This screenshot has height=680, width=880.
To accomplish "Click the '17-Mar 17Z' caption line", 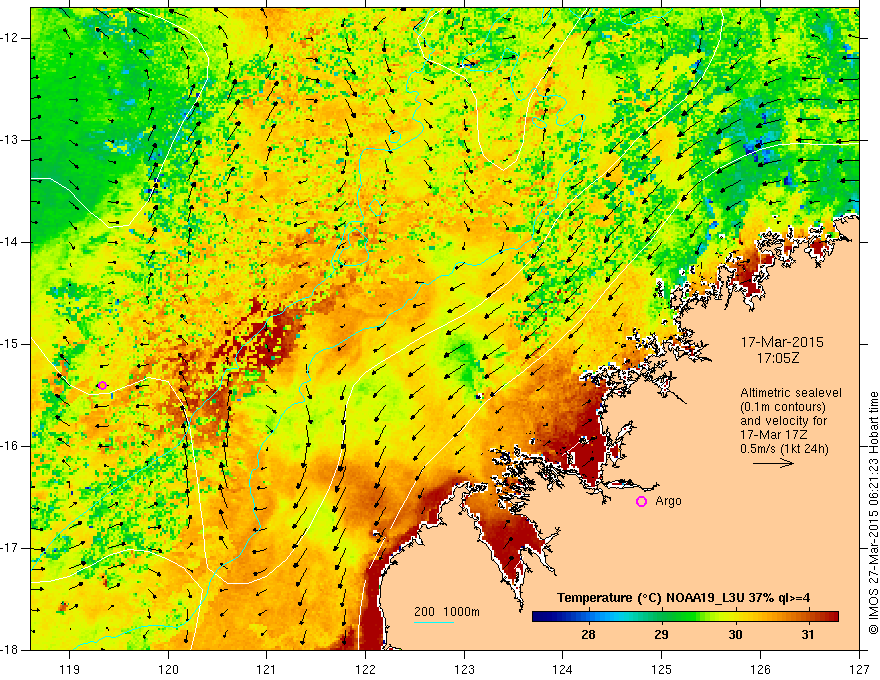I will [773, 435].
